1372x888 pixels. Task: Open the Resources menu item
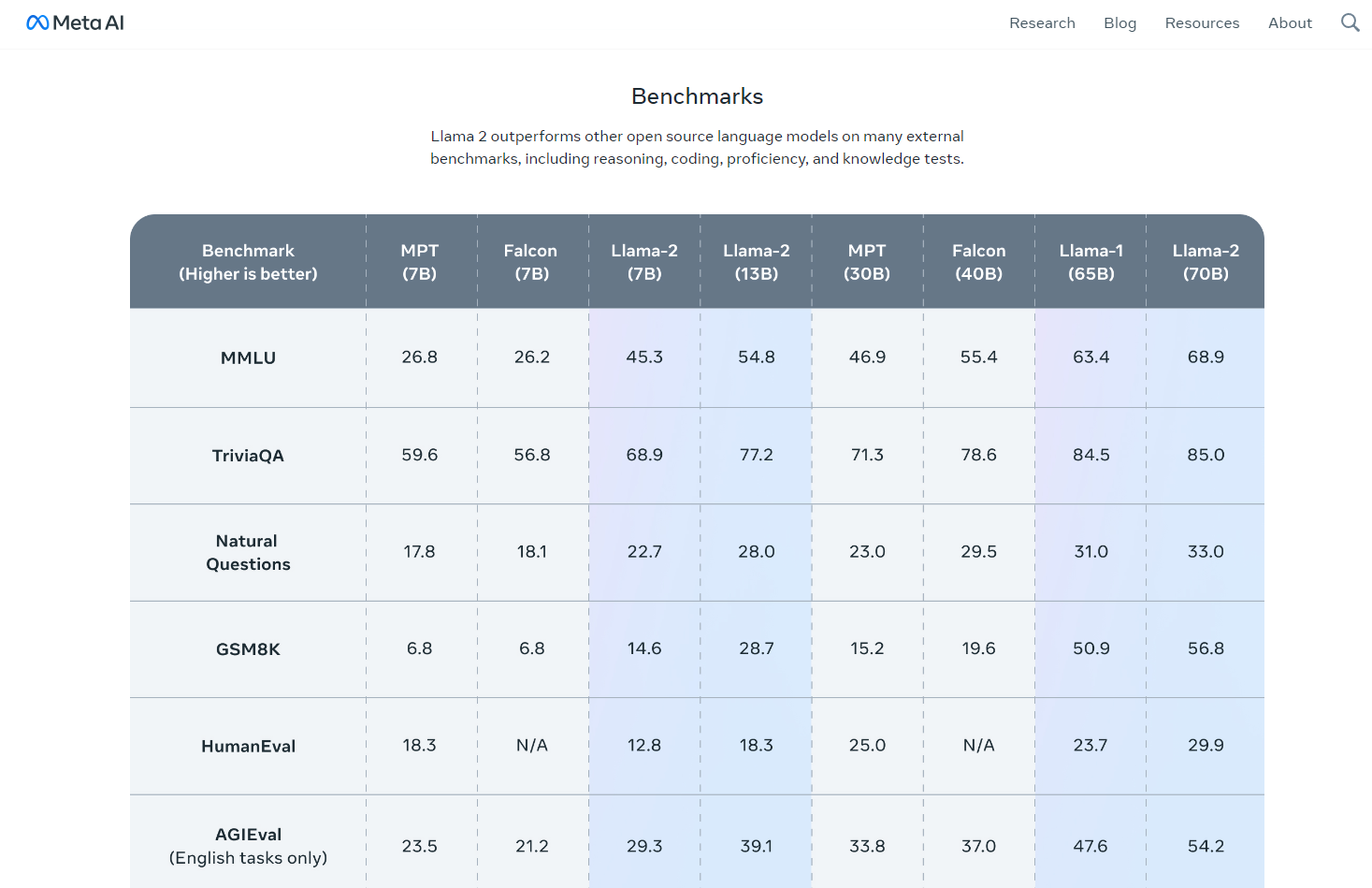click(1202, 22)
